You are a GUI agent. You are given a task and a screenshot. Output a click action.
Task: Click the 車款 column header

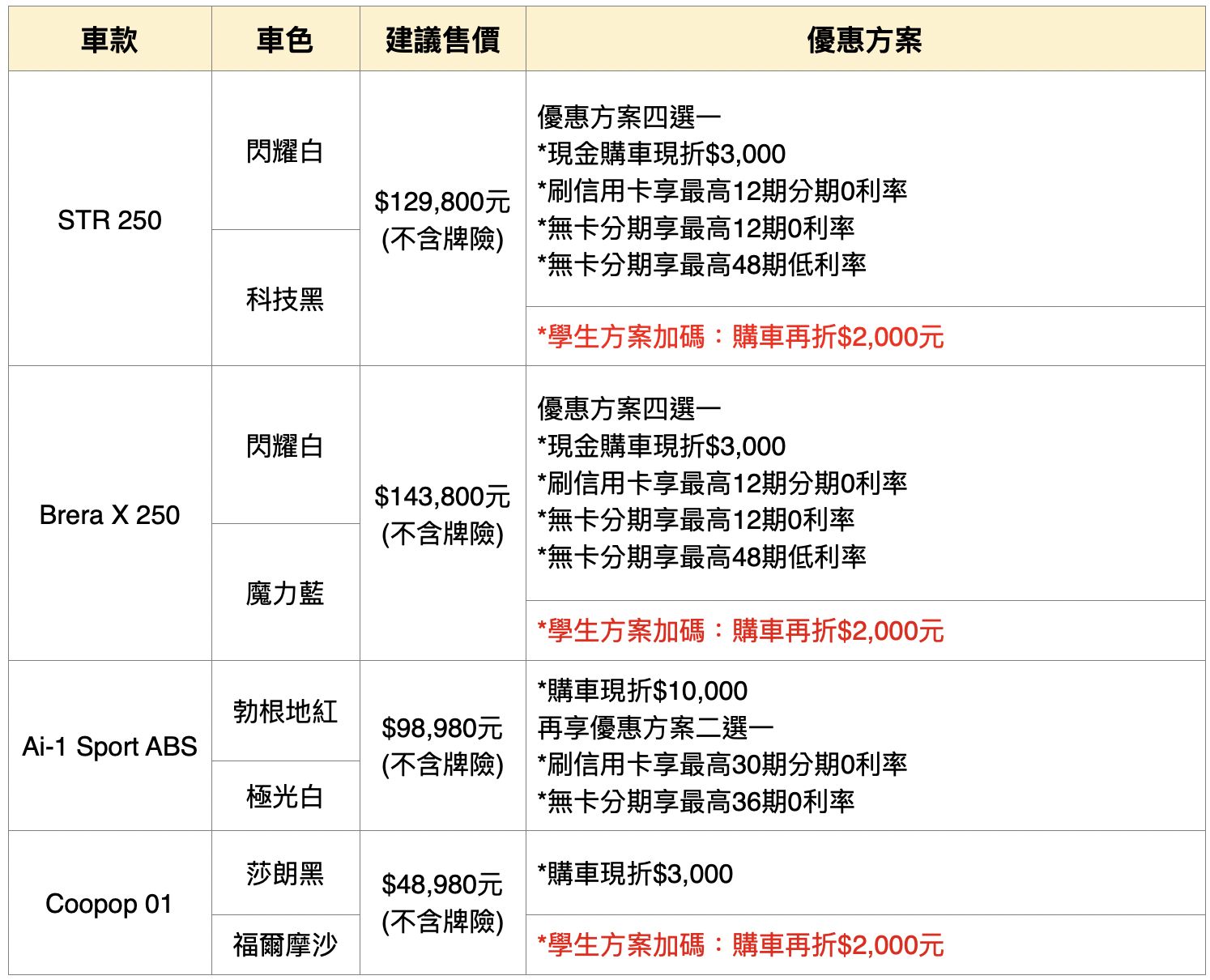[x=109, y=40]
